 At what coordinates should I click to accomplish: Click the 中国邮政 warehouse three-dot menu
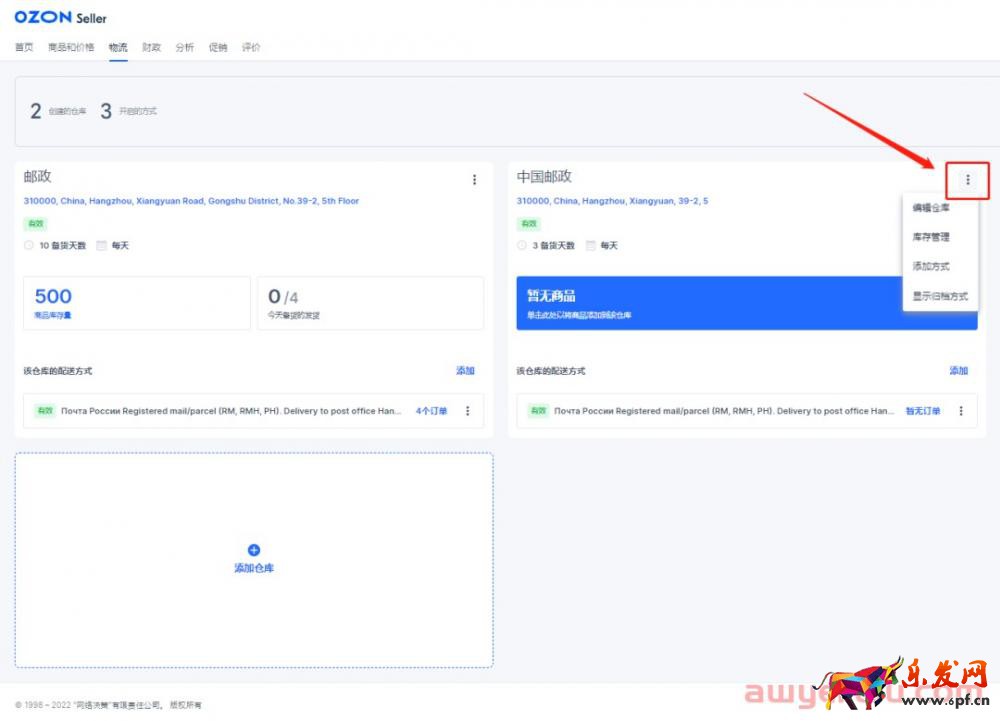[x=967, y=180]
